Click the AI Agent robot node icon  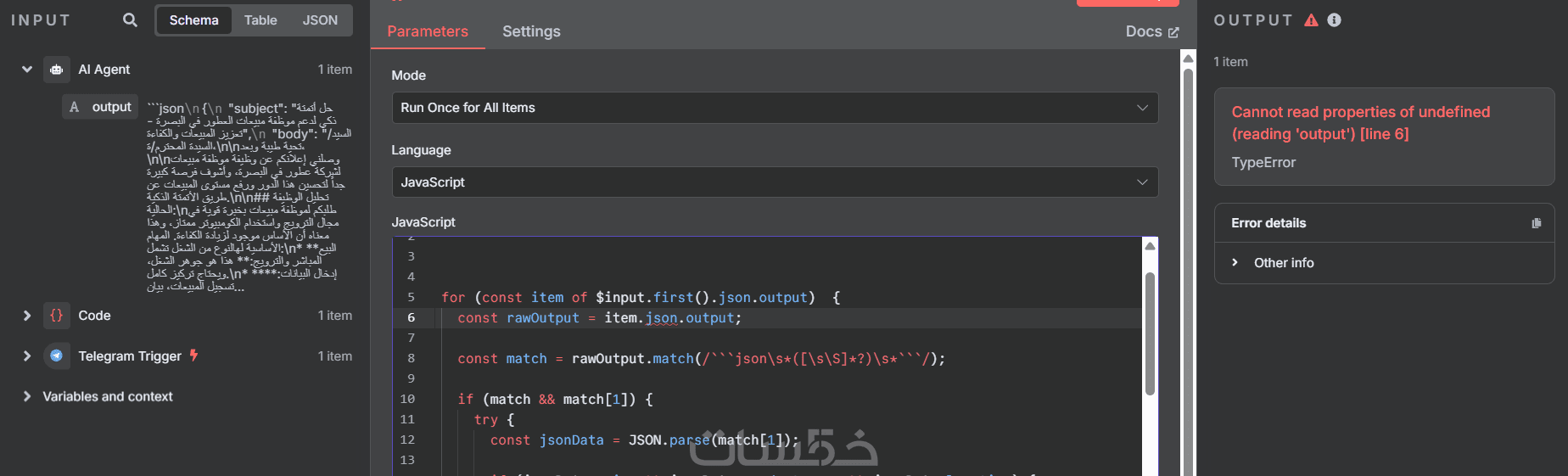coord(56,70)
